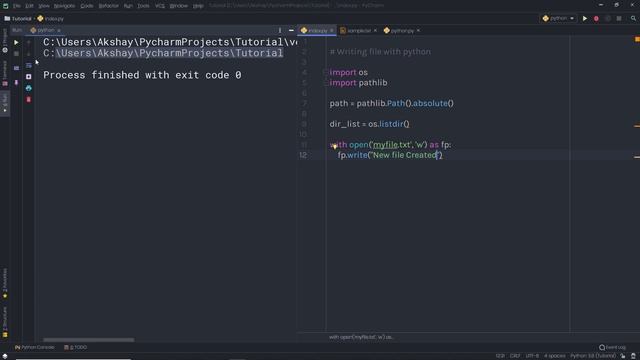Click the 'Process finished with exit code 0' text
640x360 pixels.
142,75
